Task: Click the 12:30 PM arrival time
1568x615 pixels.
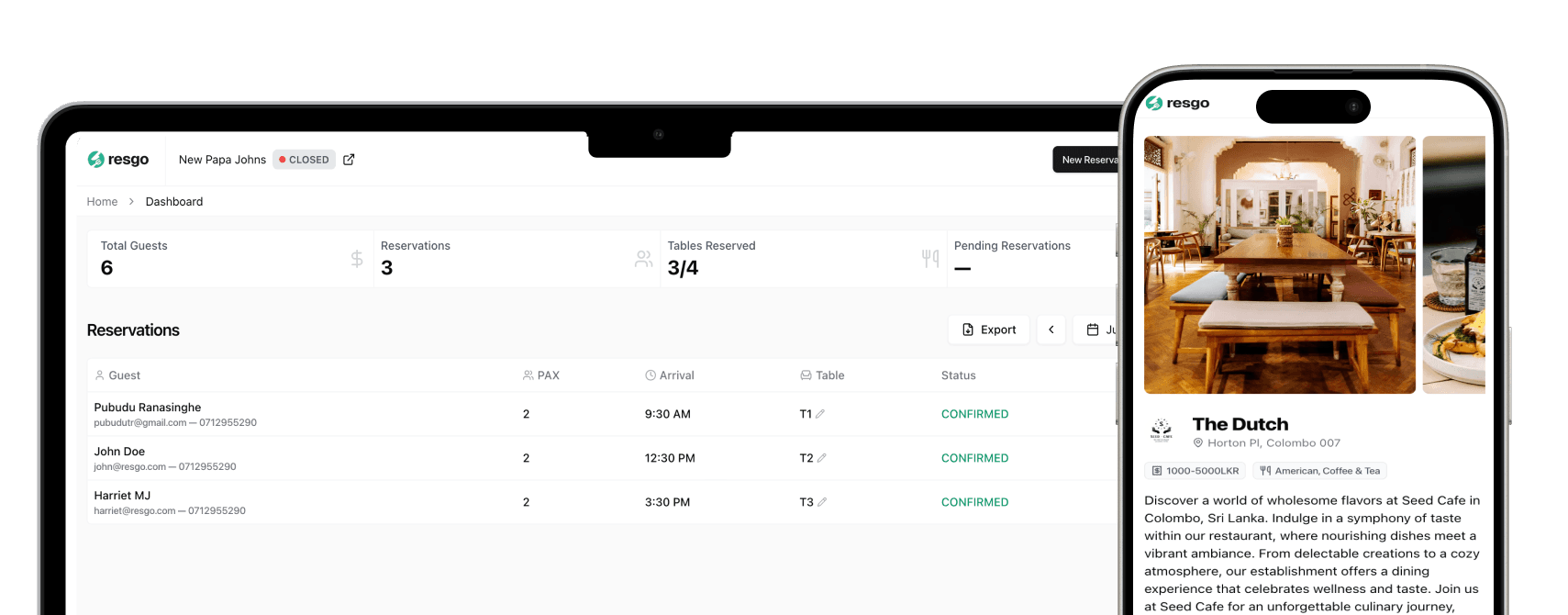Action: [670, 458]
